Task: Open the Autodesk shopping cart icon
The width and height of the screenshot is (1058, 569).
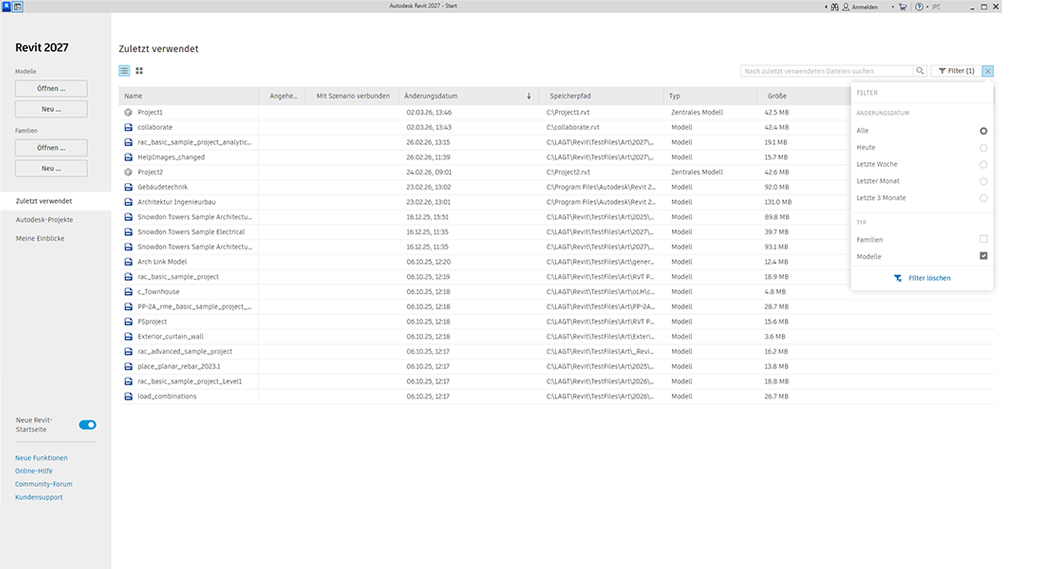Action: coord(903,7)
